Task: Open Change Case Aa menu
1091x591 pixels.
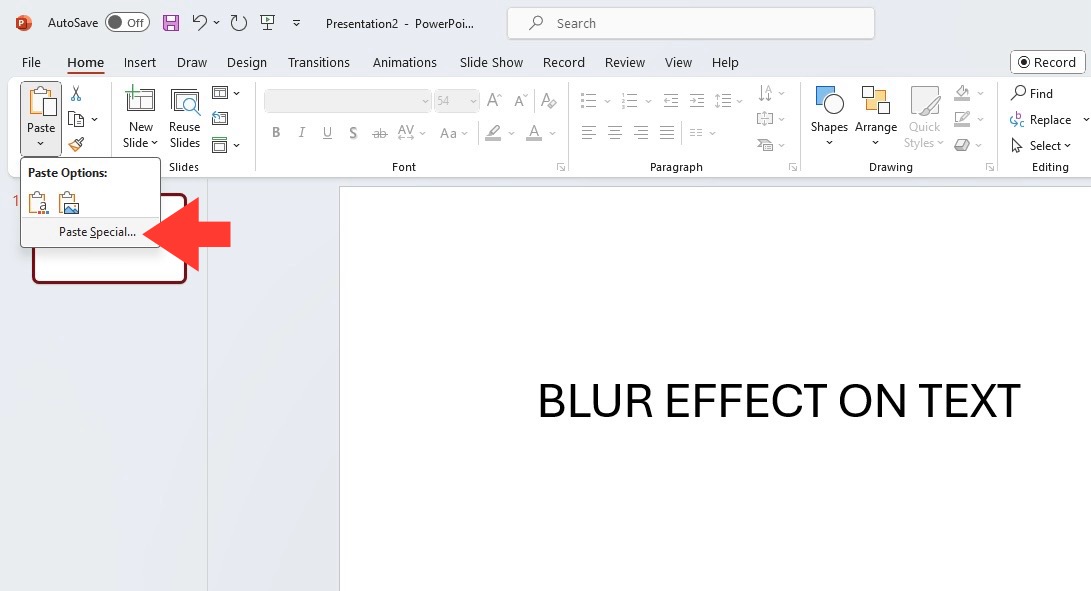Action: click(453, 132)
